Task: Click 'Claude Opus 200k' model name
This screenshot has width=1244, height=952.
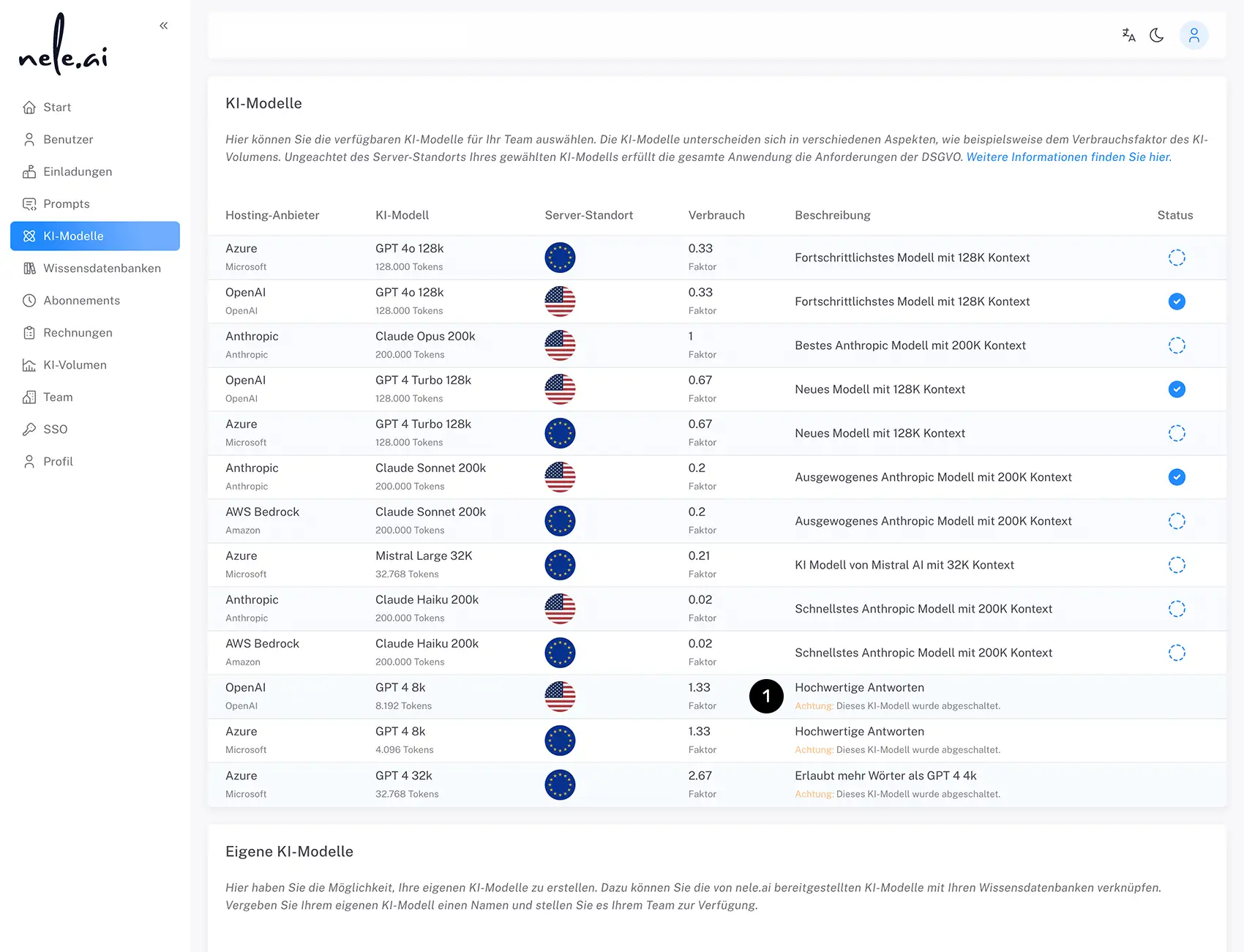Action: tap(425, 337)
